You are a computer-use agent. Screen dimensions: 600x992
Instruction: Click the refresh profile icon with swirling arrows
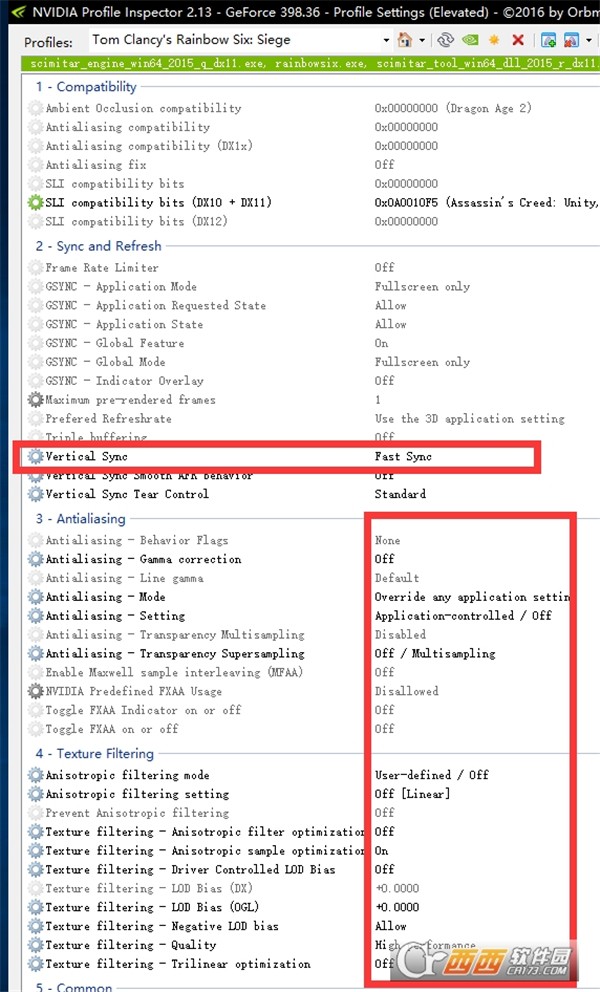point(446,40)
